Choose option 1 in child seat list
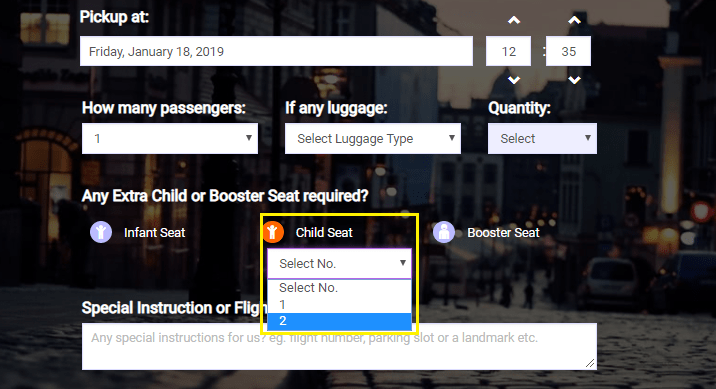Viewport: 716px width, 389px height. pos(339,305)
